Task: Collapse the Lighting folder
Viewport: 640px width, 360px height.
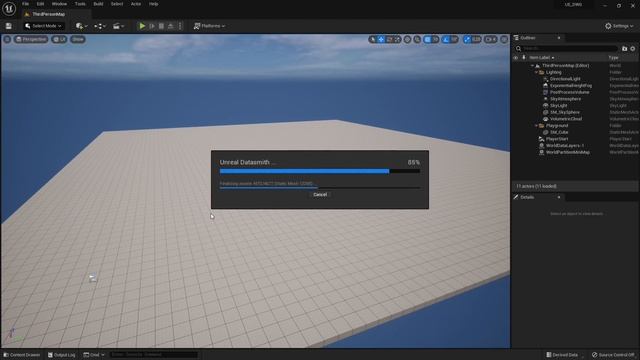Action: [x=536, y=72]
